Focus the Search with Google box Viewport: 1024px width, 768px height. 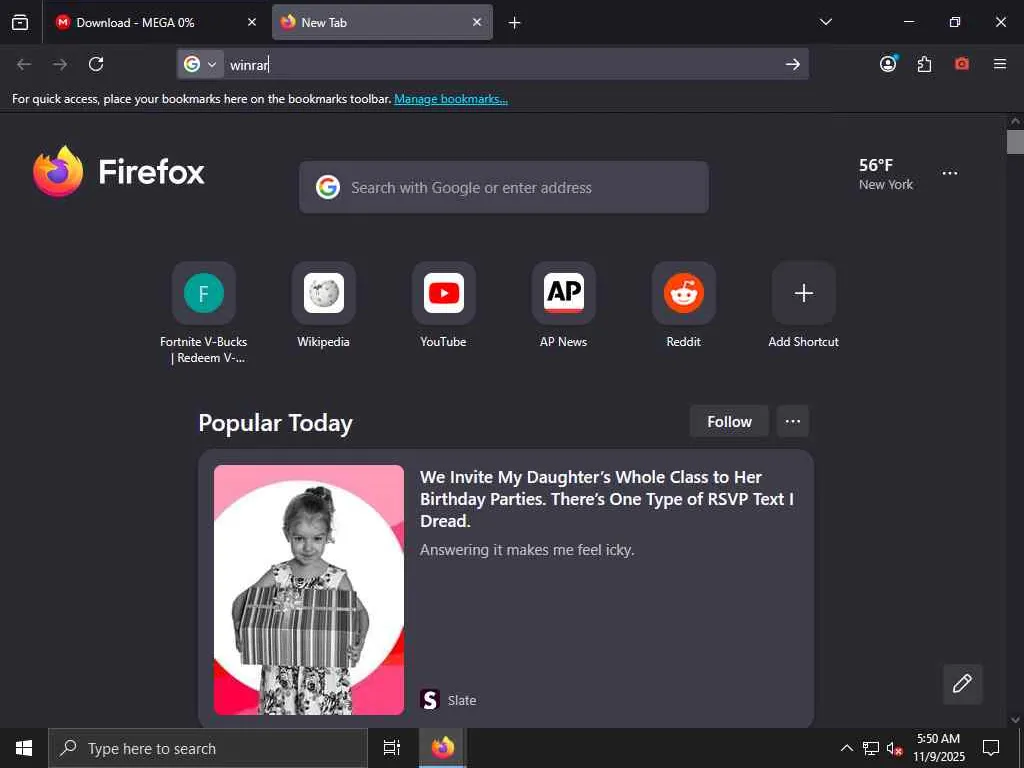(504, 187)
